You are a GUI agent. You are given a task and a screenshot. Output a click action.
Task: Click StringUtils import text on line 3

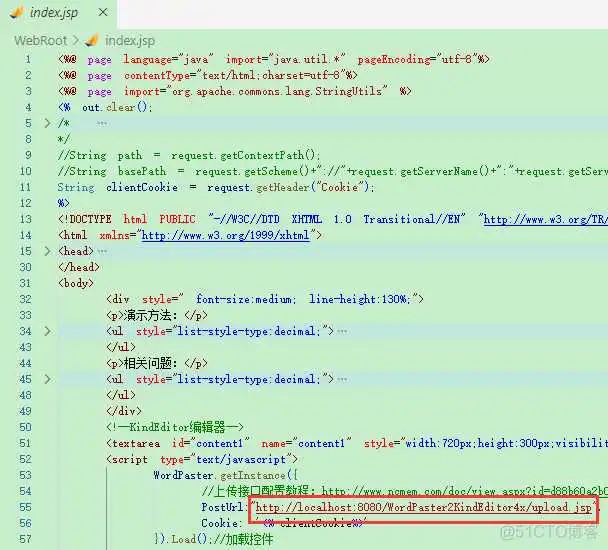348,92
